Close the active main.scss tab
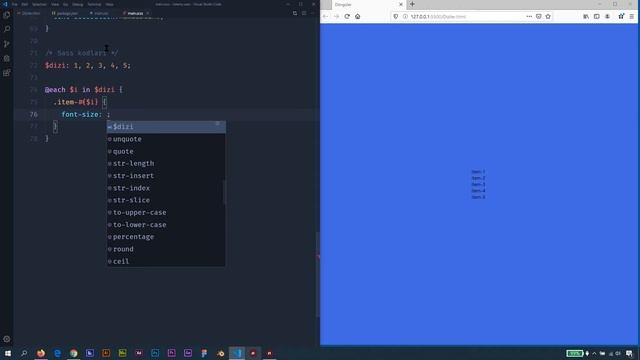The width and height of the screenshot is (640, 360). pyautogui.click(x=148, y=13)
